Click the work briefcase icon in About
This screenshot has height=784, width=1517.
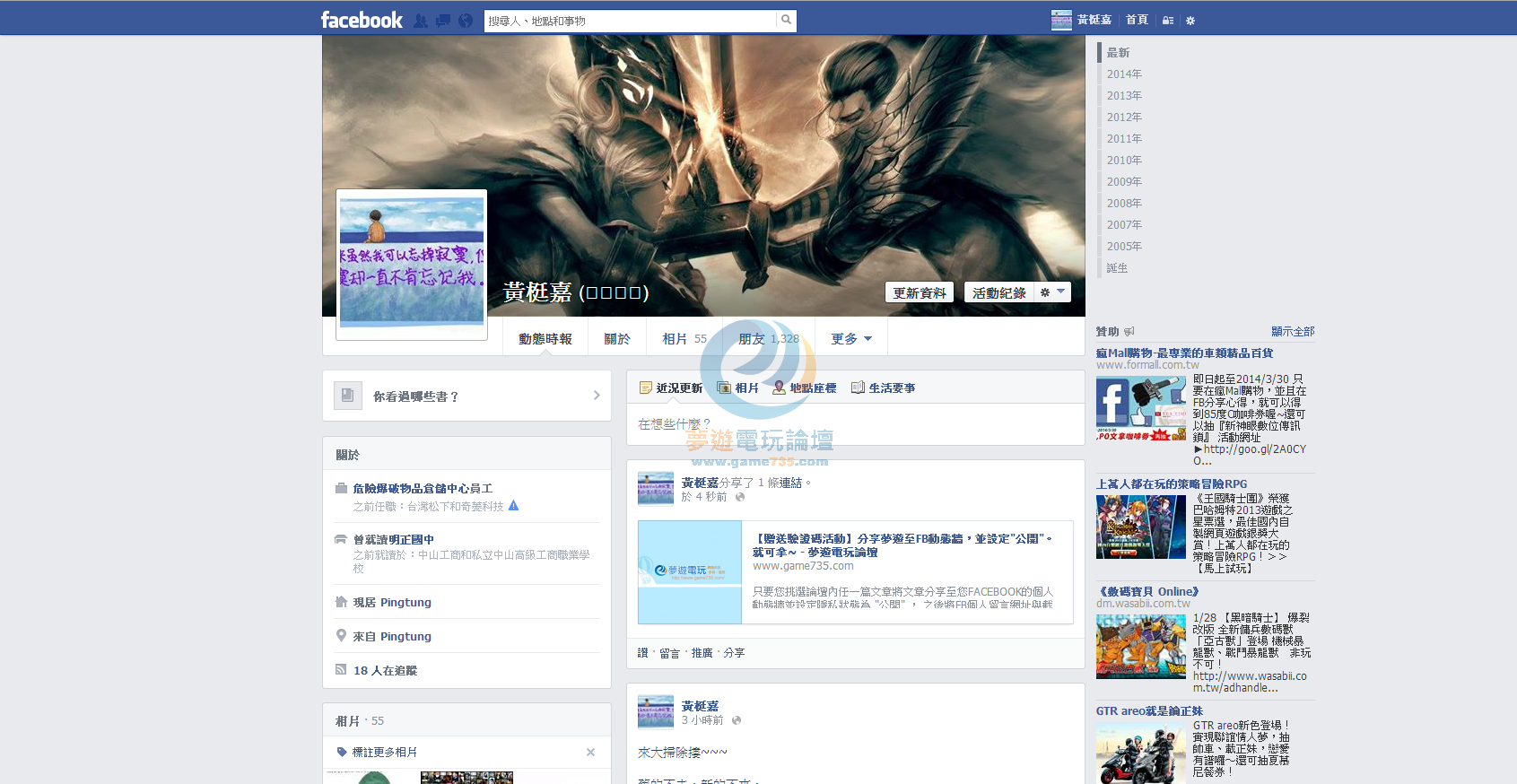(x=341, y=488)
